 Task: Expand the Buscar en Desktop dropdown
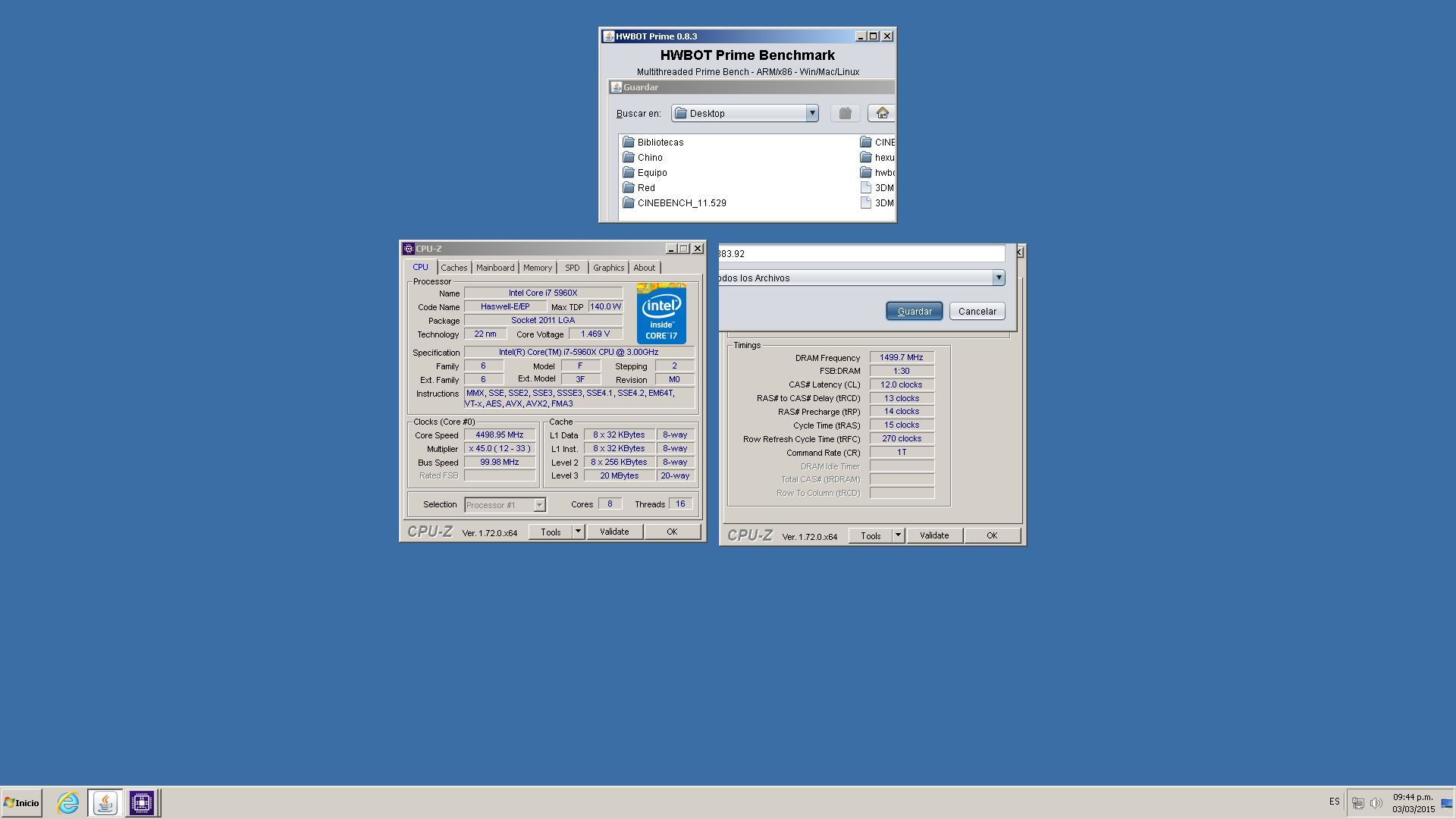tap(812, 113)
